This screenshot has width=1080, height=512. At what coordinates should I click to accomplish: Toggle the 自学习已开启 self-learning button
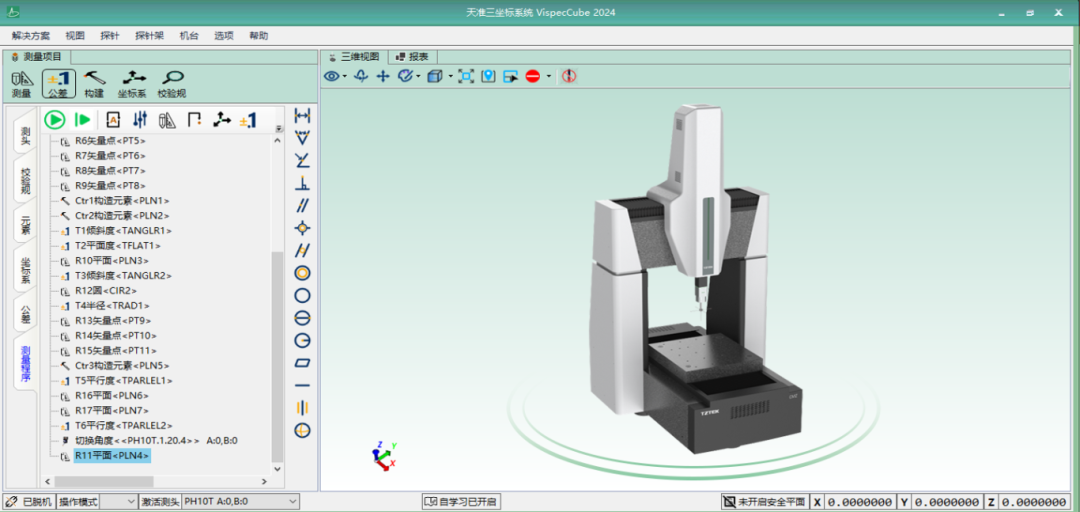[x=461, y=502]
